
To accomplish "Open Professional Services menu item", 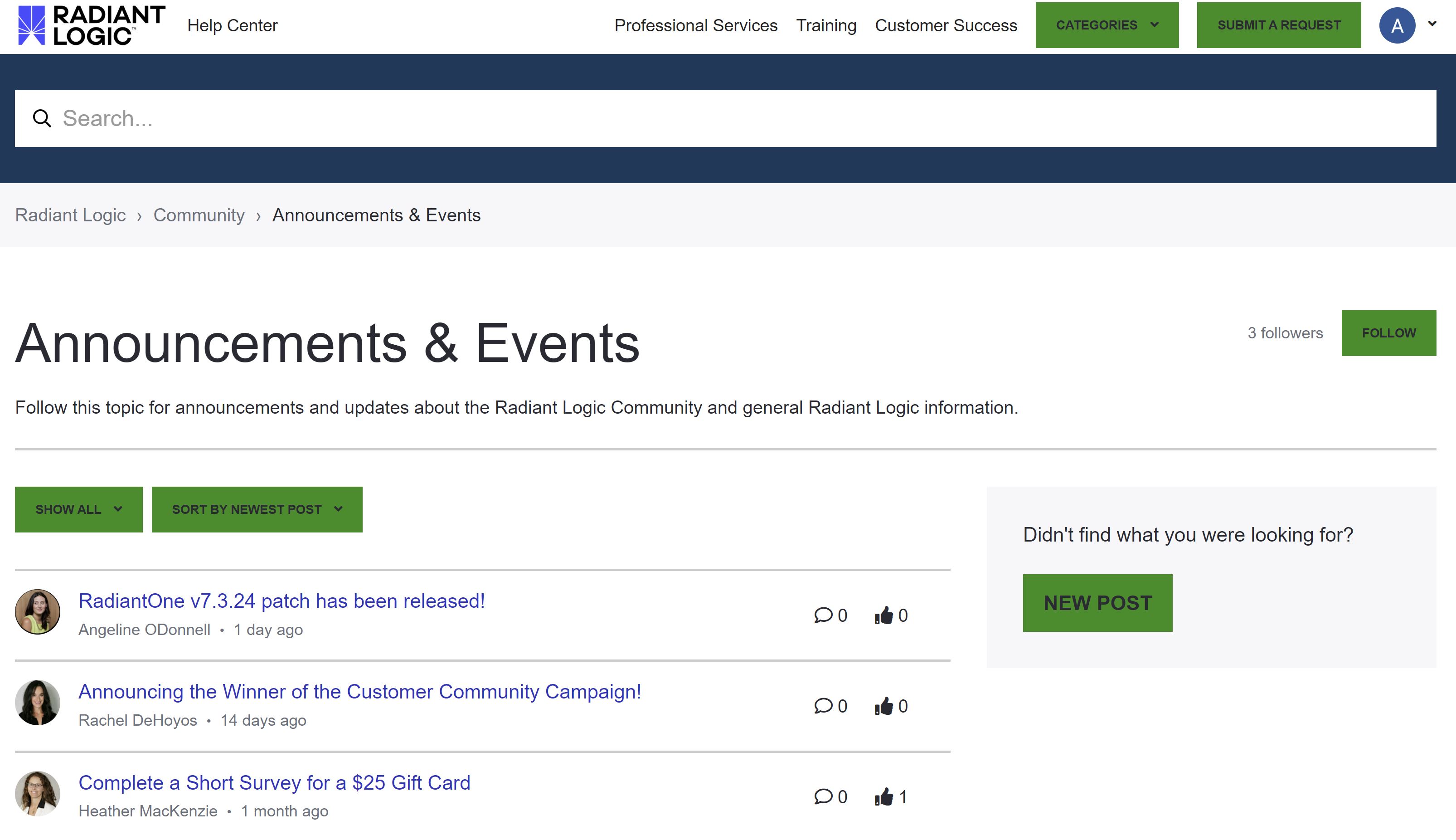I will pyautogui.click(x=696, y=25).
